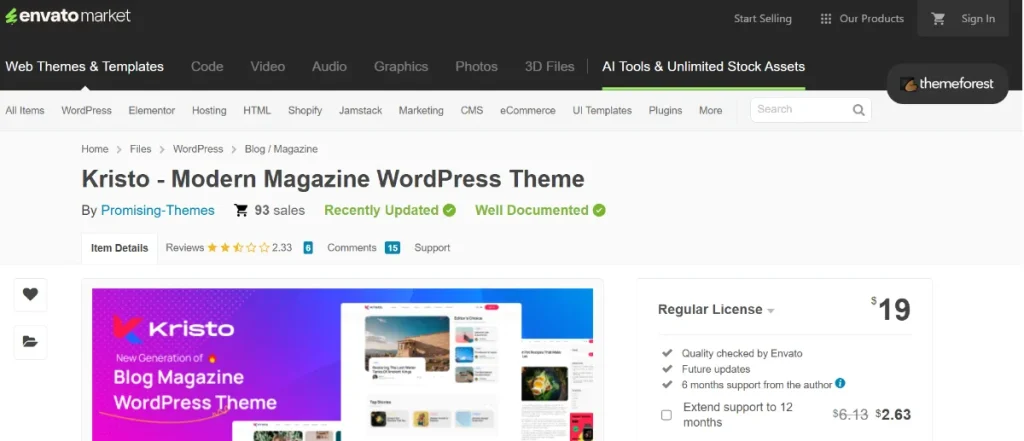Screen dimensions: 1024x441
Task: Select eCommerce in subnavigation
Action: [528, 110]
